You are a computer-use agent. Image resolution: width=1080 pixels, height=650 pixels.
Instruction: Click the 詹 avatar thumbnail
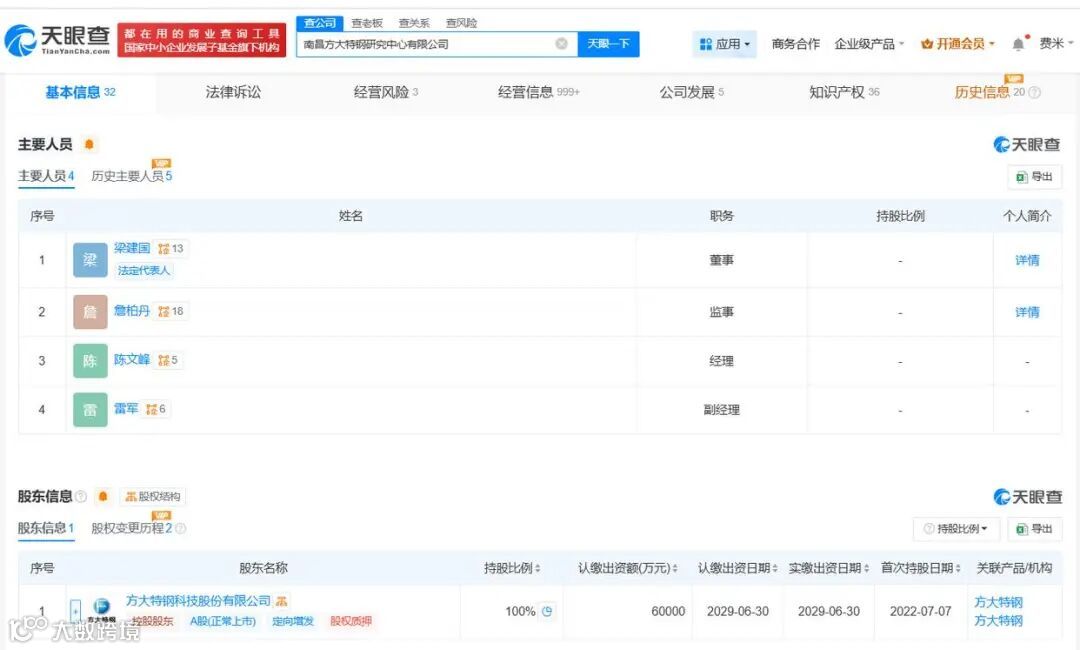90,312
